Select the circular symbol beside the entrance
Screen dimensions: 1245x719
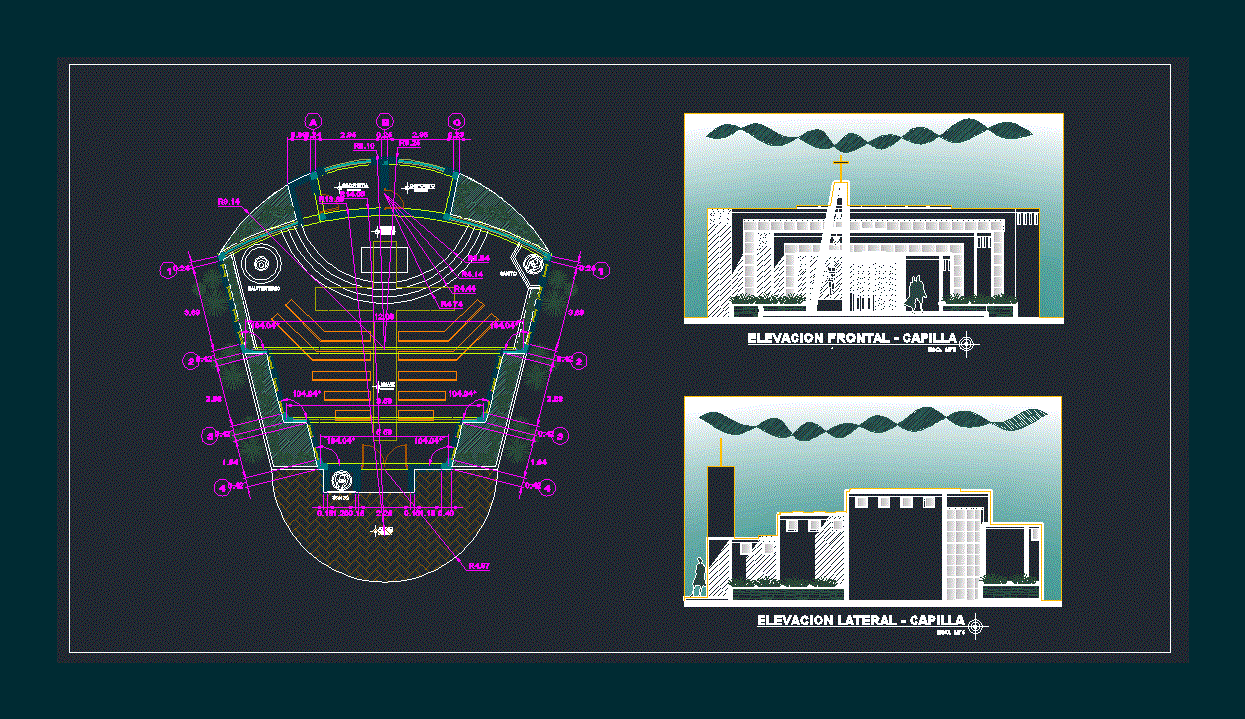(340, 479)
